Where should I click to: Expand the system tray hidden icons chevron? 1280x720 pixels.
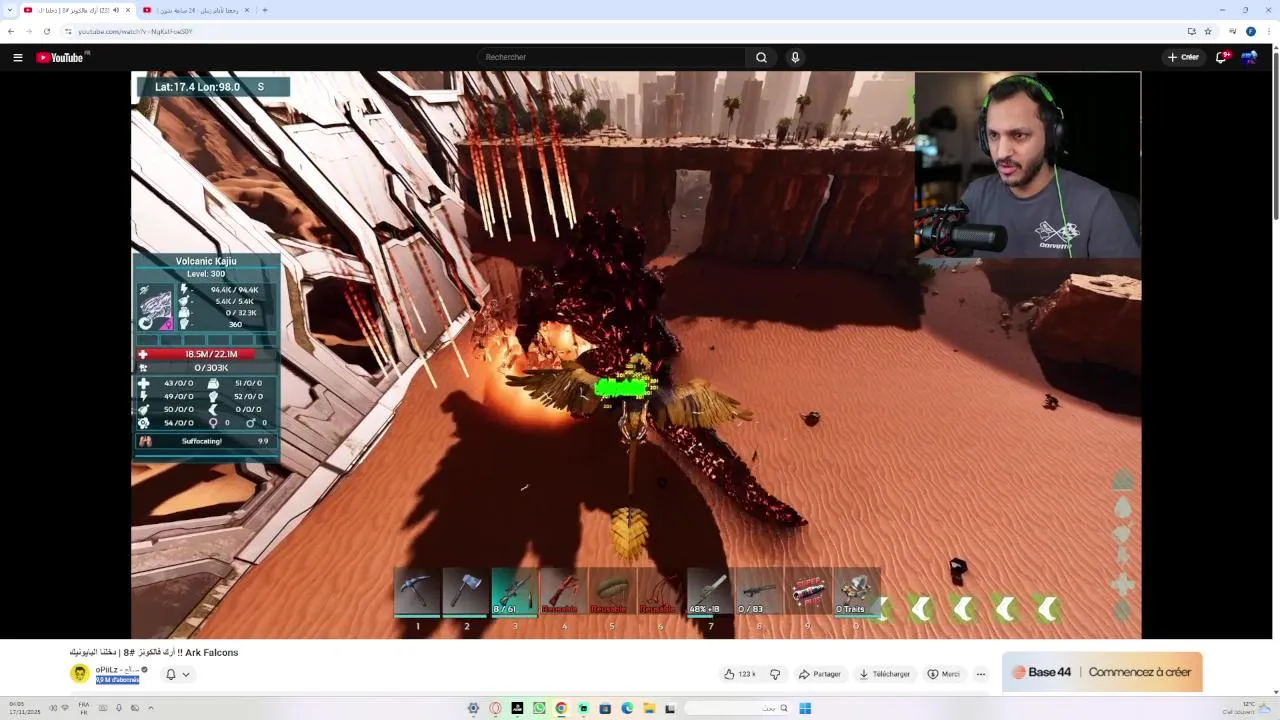pos(151,708)
